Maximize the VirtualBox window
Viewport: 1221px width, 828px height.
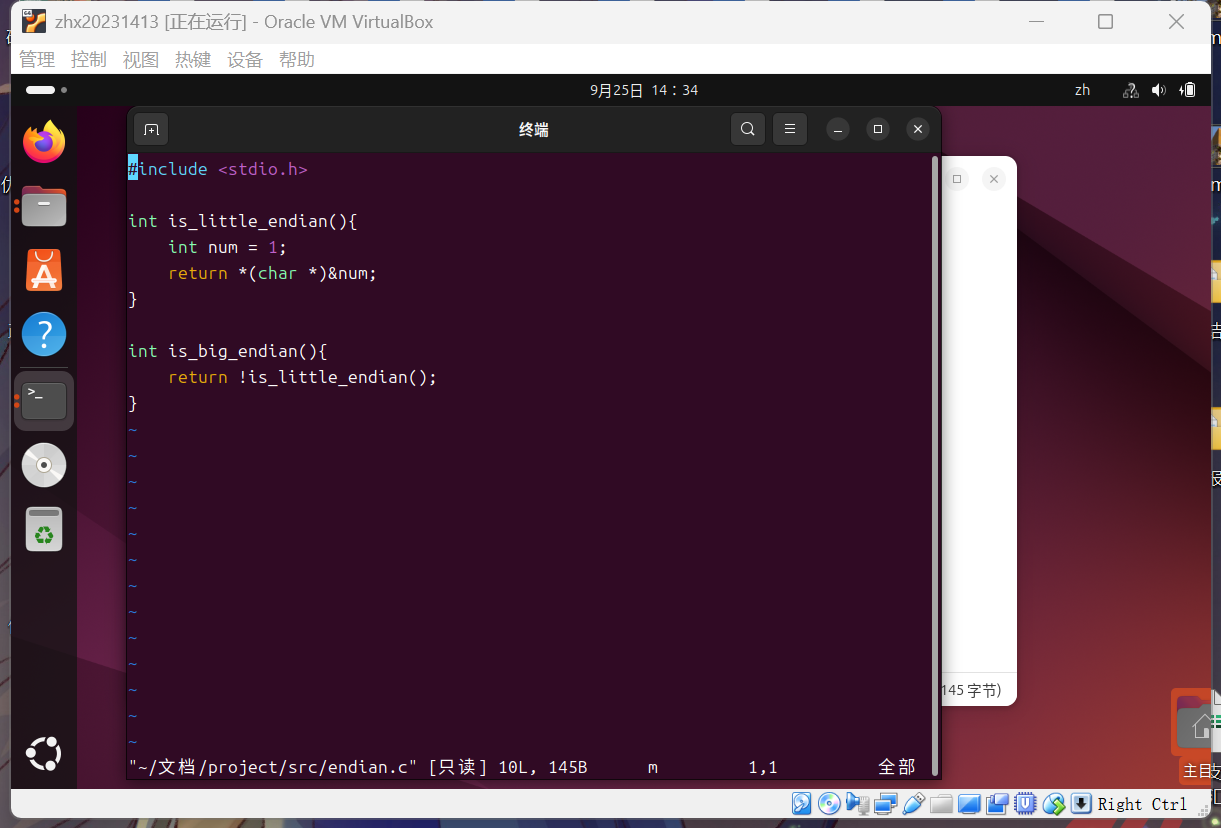click(x=1105, y=22)
